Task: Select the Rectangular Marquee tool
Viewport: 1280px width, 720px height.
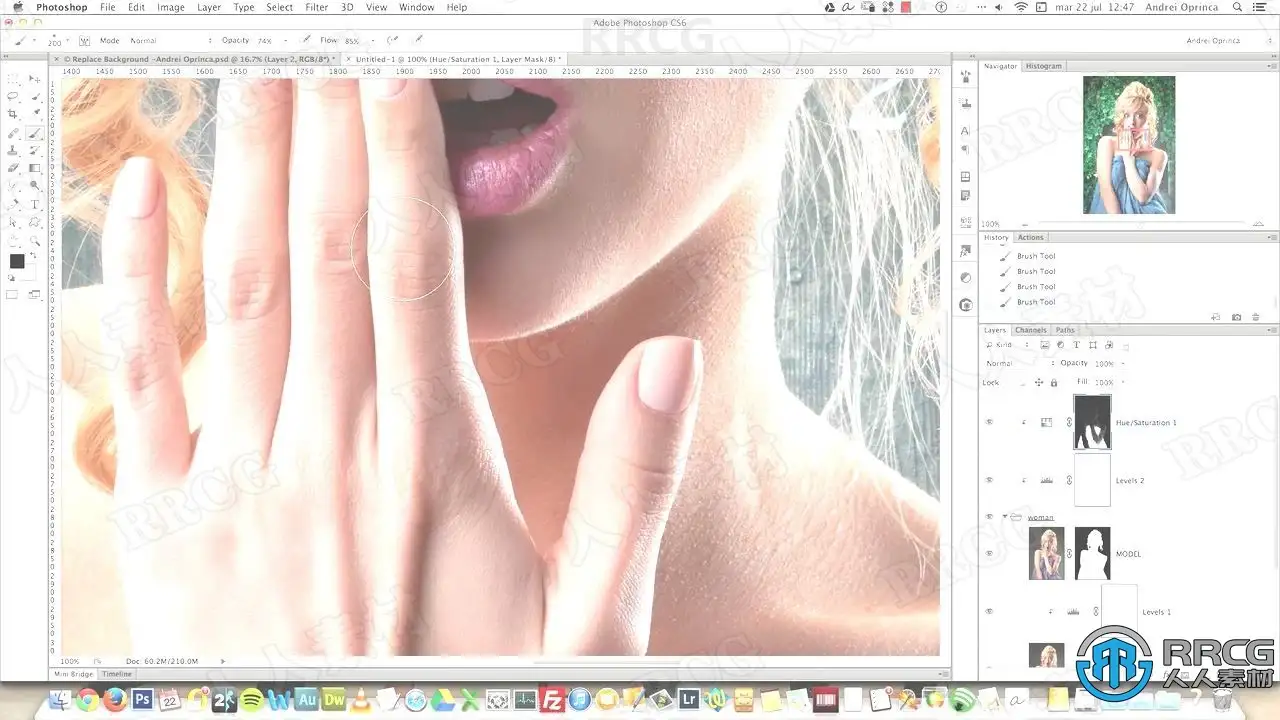Action: tap(13, 79)
